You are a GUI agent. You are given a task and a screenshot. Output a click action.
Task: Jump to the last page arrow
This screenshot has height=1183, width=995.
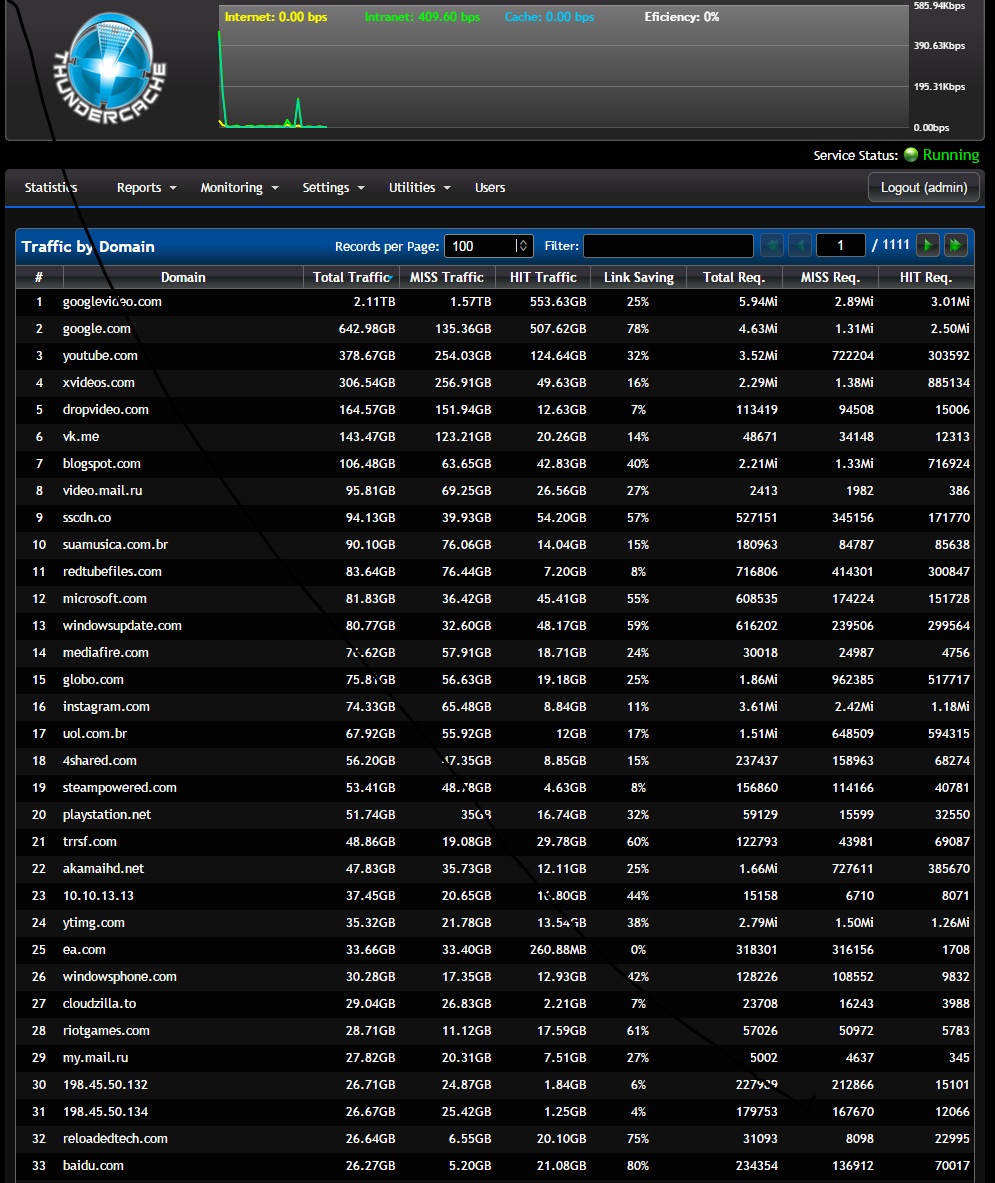point(956,245)
